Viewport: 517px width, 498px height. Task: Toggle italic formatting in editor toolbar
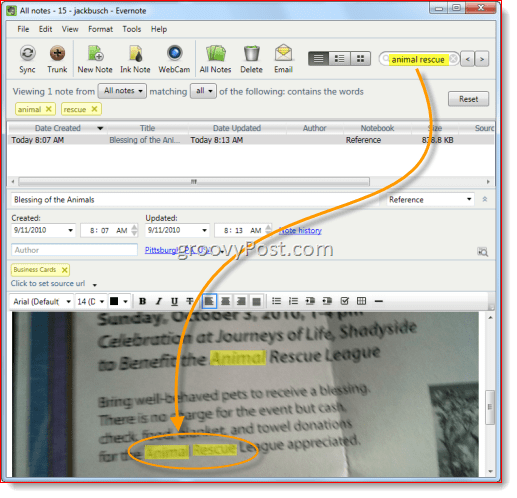tap(159, 301)
